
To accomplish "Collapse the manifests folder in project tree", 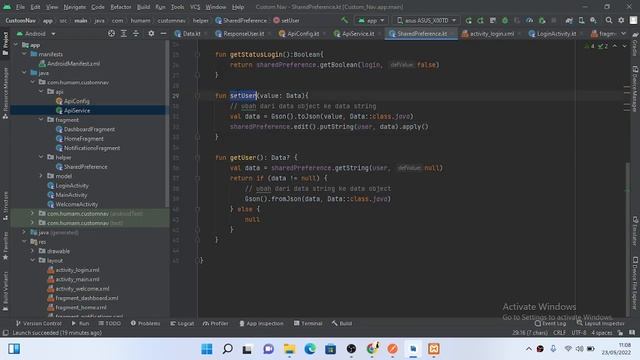I will tap(24, 54).
